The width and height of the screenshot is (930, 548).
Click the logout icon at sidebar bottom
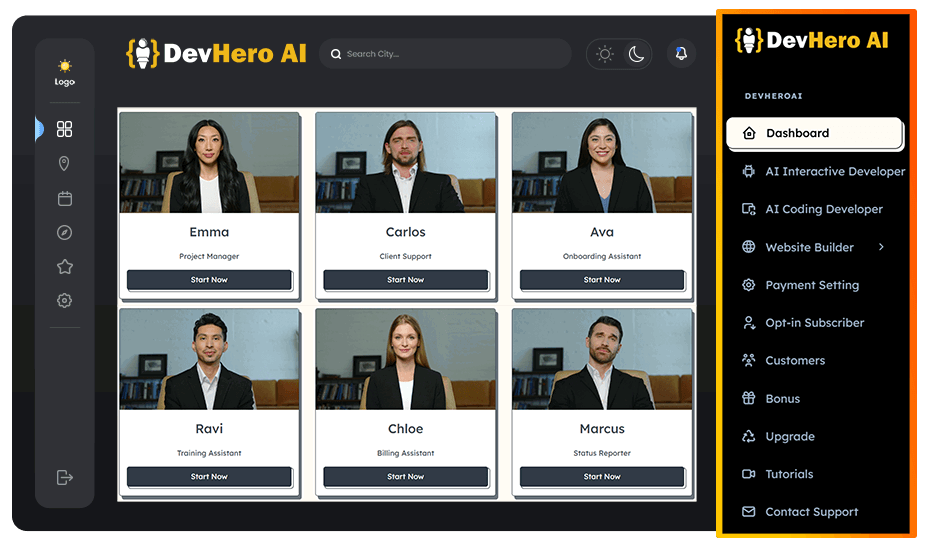tap(64, 478)
